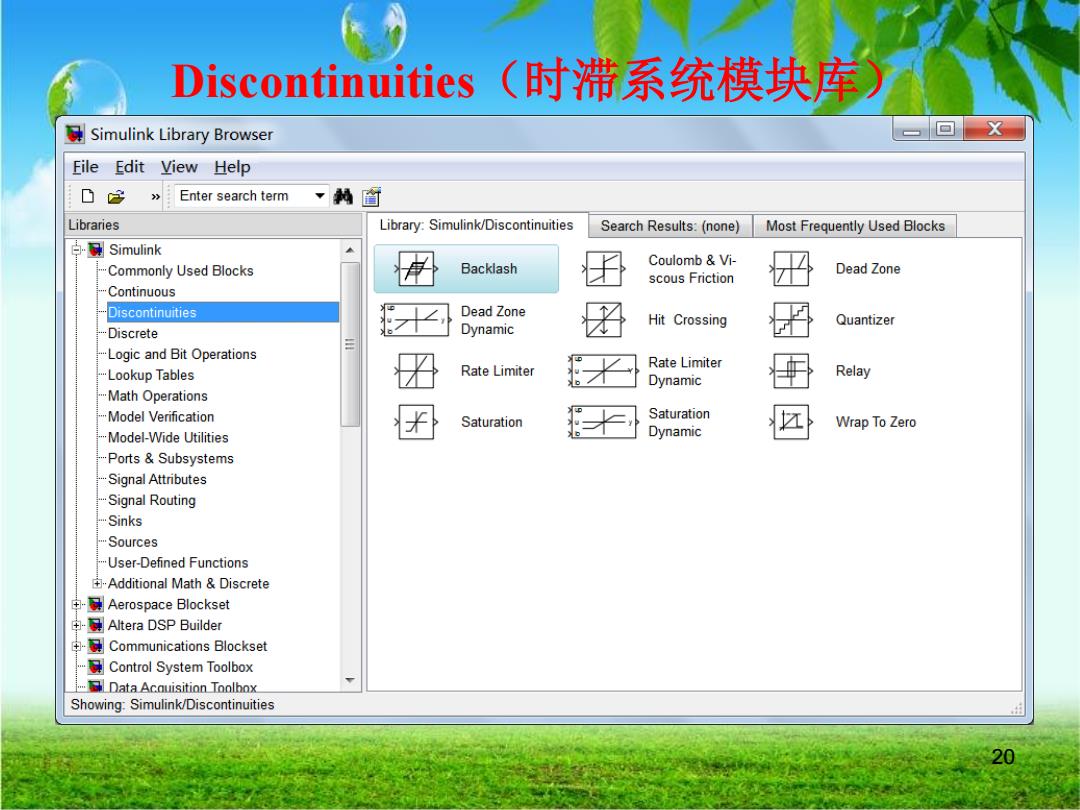Click the Enter search term field

tap(243, 196)
